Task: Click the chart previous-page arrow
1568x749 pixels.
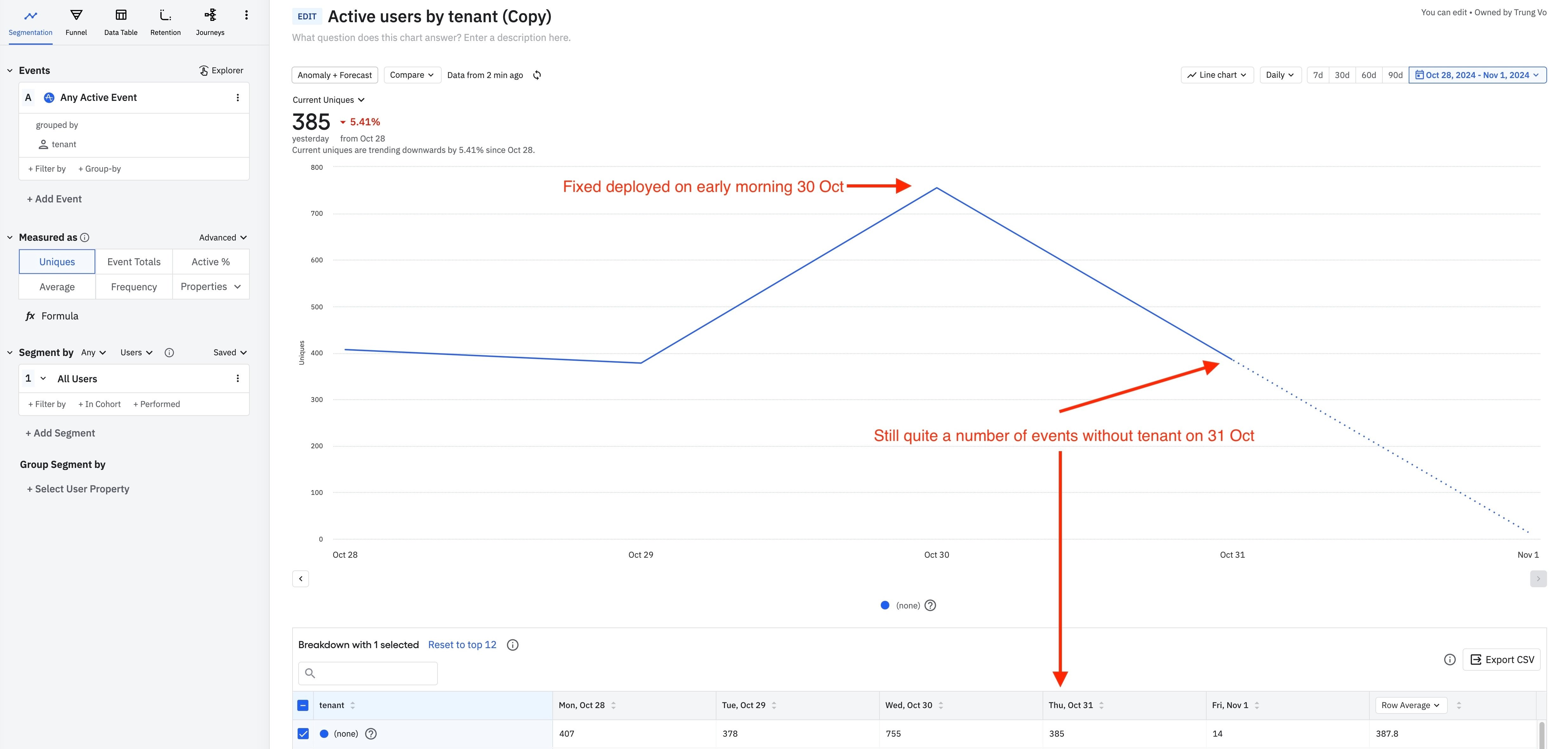Action: tap(301, 579)
